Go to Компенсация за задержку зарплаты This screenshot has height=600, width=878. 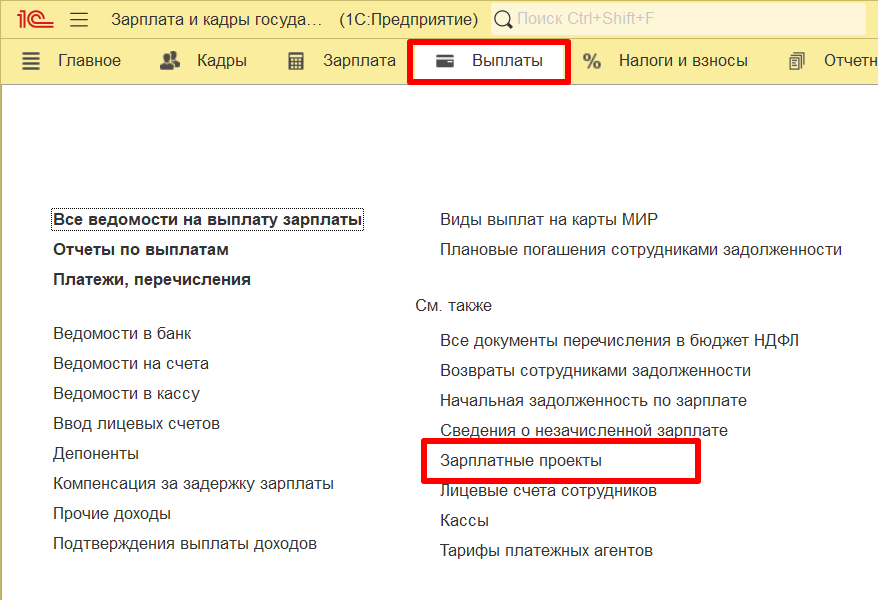pyautogui.click(x=193, y=483)
